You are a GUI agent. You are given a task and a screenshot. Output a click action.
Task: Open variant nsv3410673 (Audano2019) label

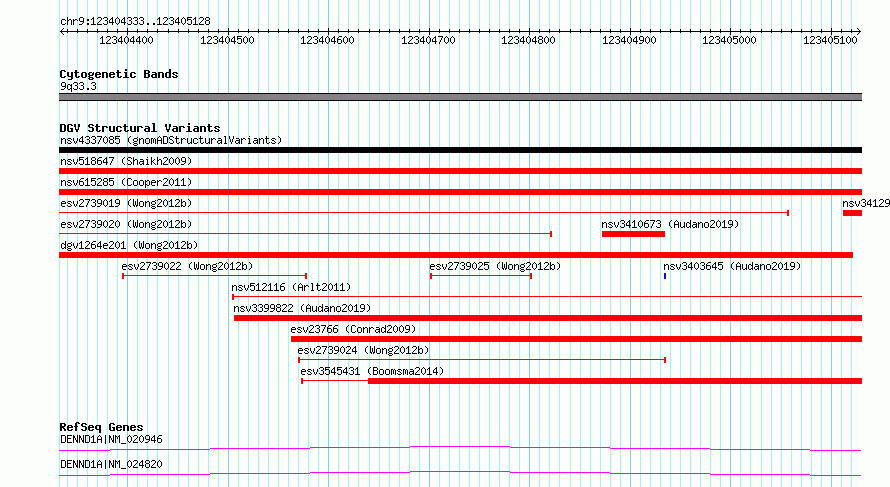pos(670,224)
